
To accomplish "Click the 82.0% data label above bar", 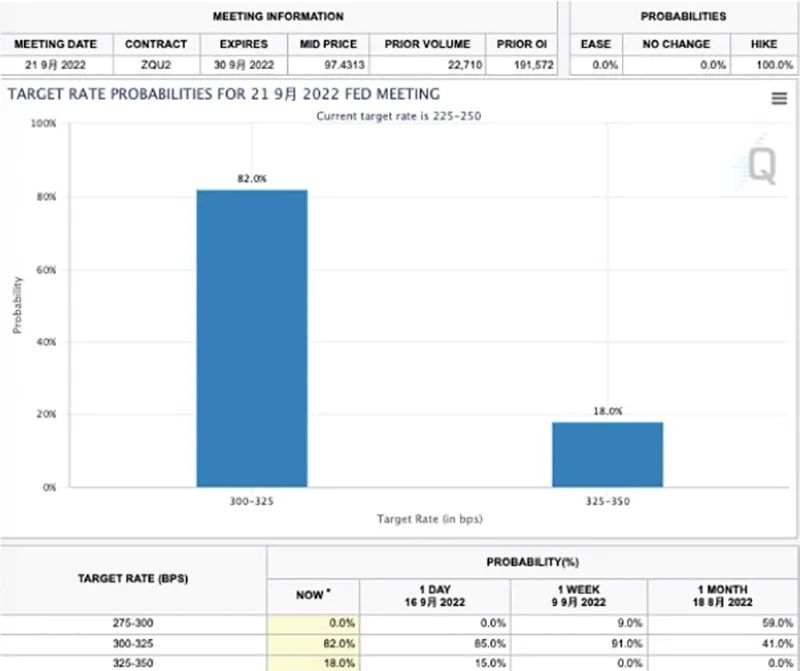I will (252, 179).
